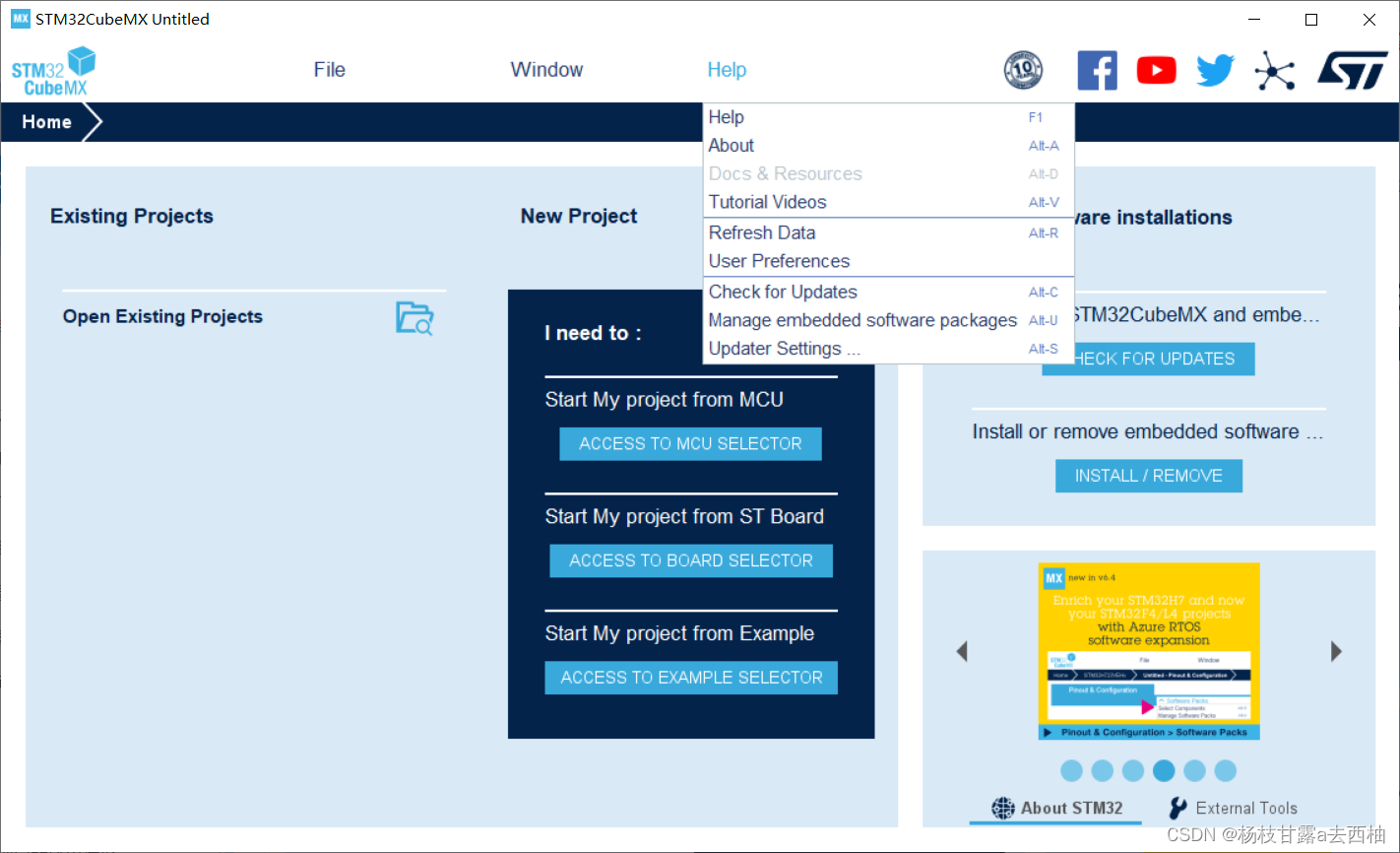The image size is (1400, 853).
Task: Select the fifth carousel dot
Action: tap(1194, 770)
